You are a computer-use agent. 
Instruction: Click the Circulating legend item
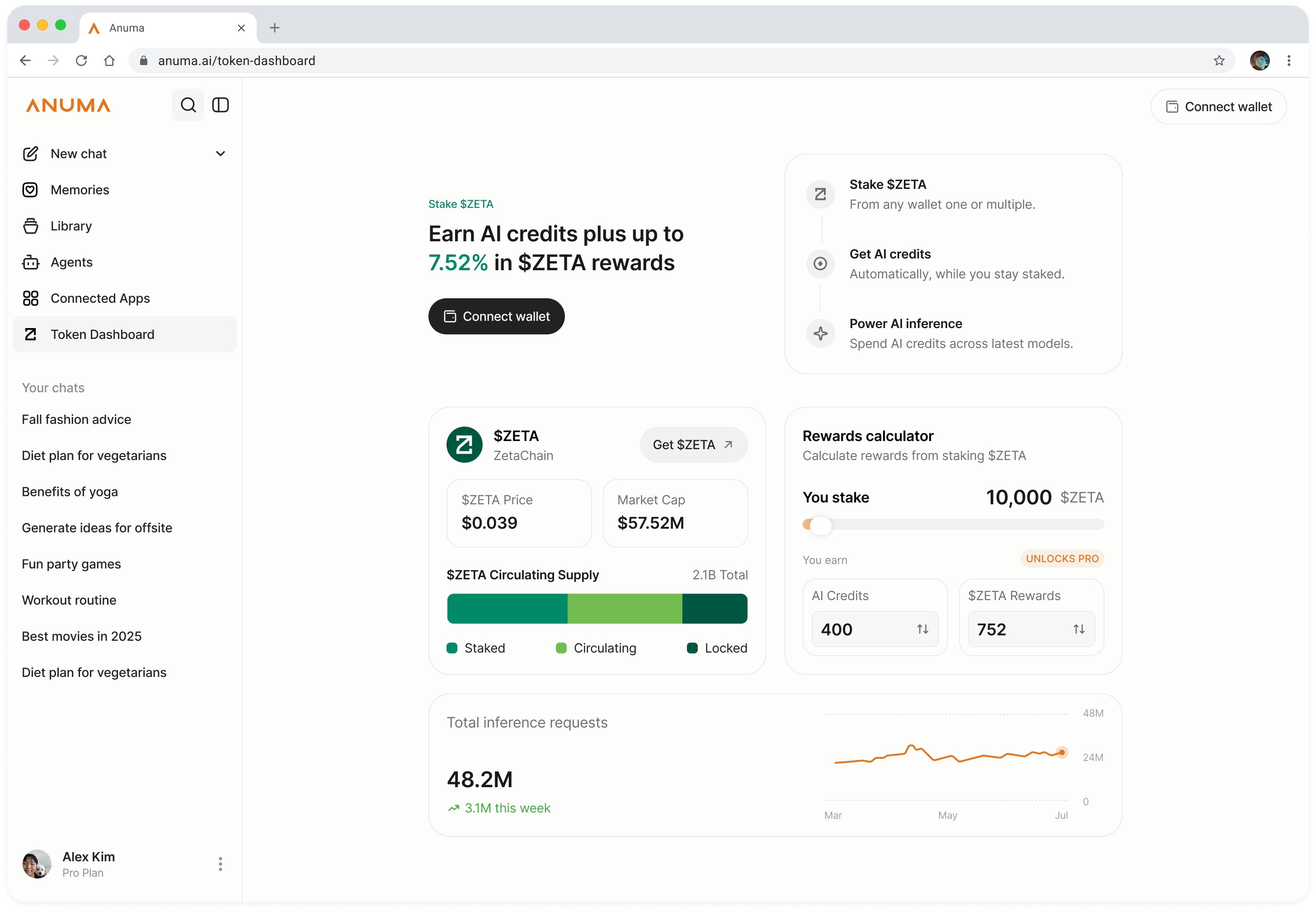click(596, 648)
